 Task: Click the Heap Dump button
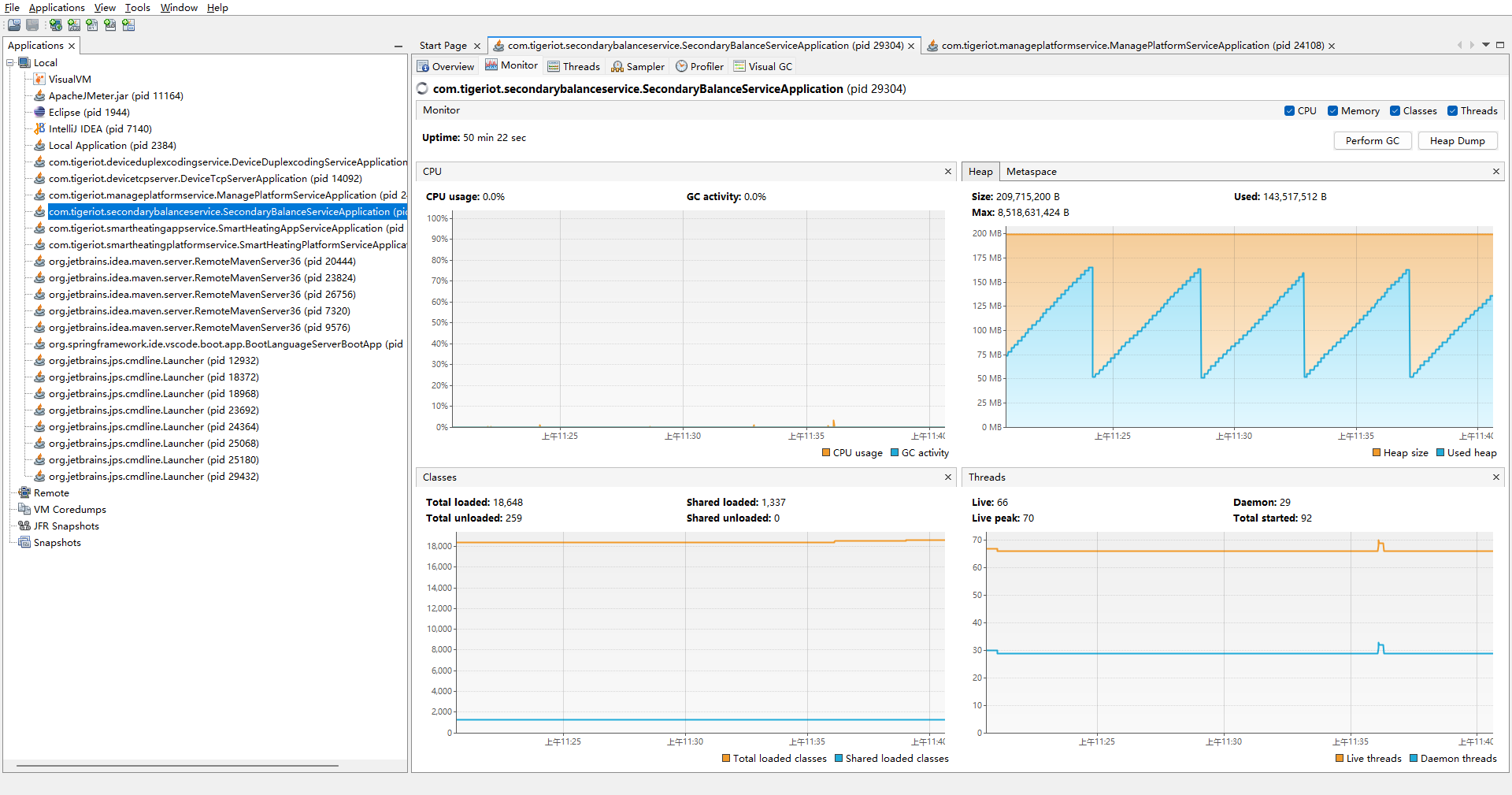click(x=1458, y=141)
